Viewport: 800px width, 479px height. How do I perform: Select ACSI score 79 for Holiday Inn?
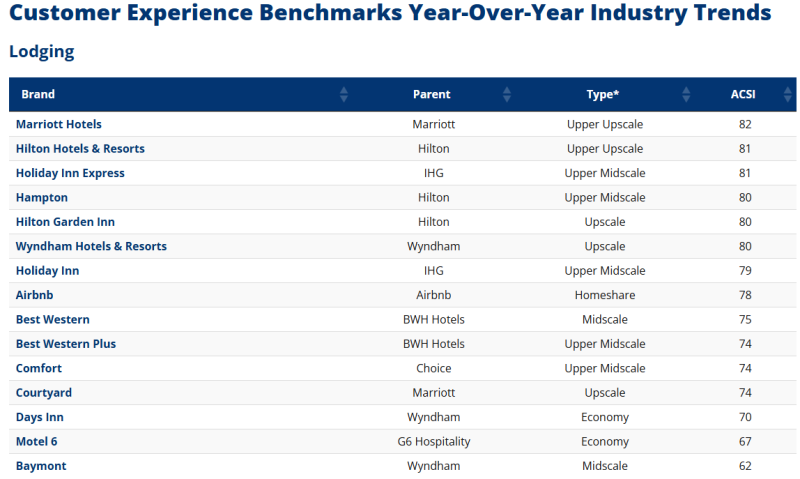745,271
